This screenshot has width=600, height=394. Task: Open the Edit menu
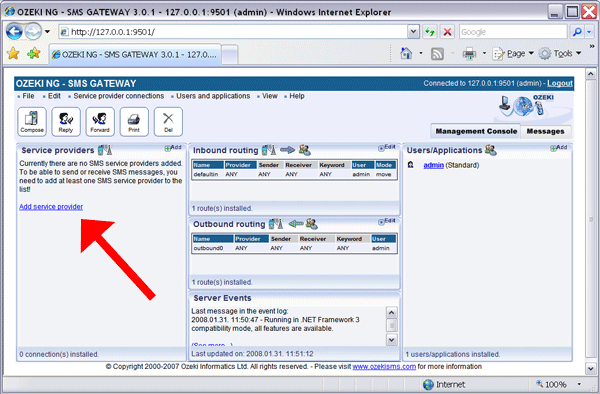pyautogui.click(x=54, y=96)
